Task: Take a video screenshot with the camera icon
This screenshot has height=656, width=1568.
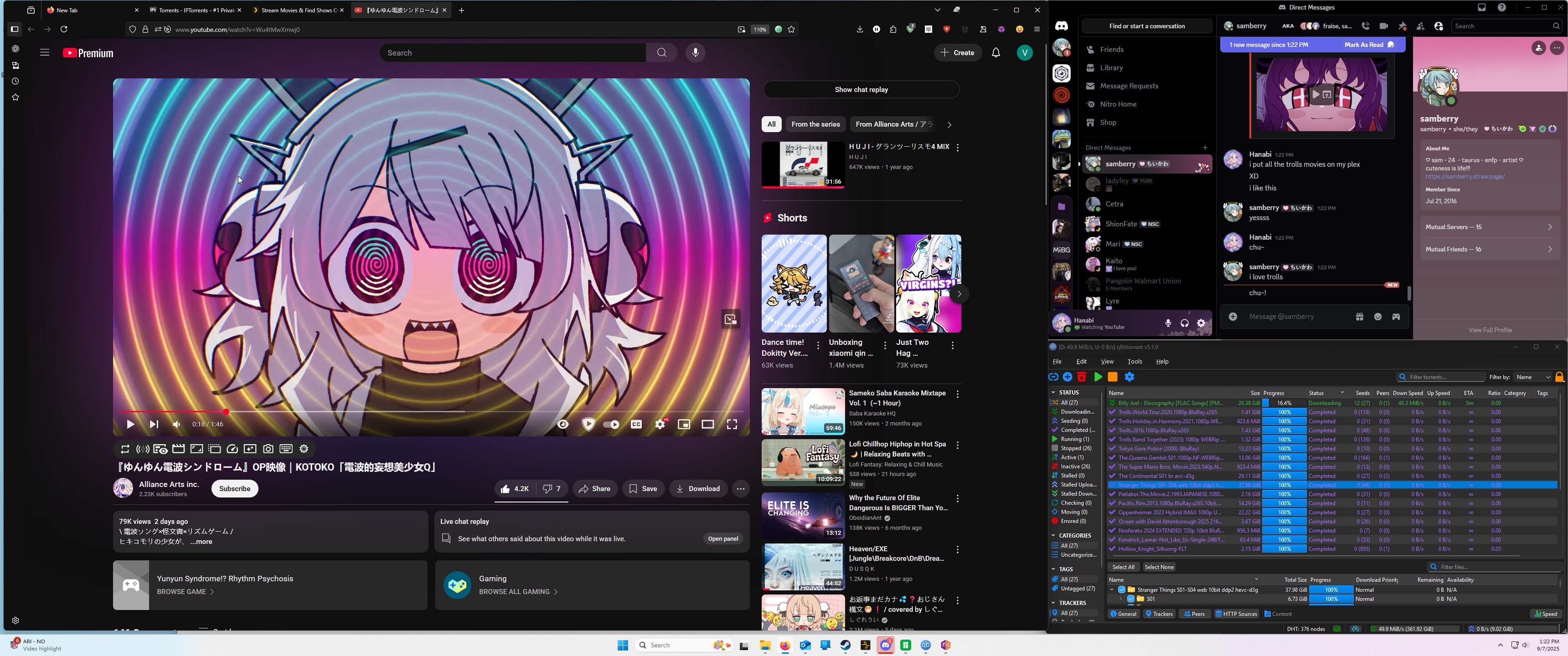Action: click(x=268, y=449)
